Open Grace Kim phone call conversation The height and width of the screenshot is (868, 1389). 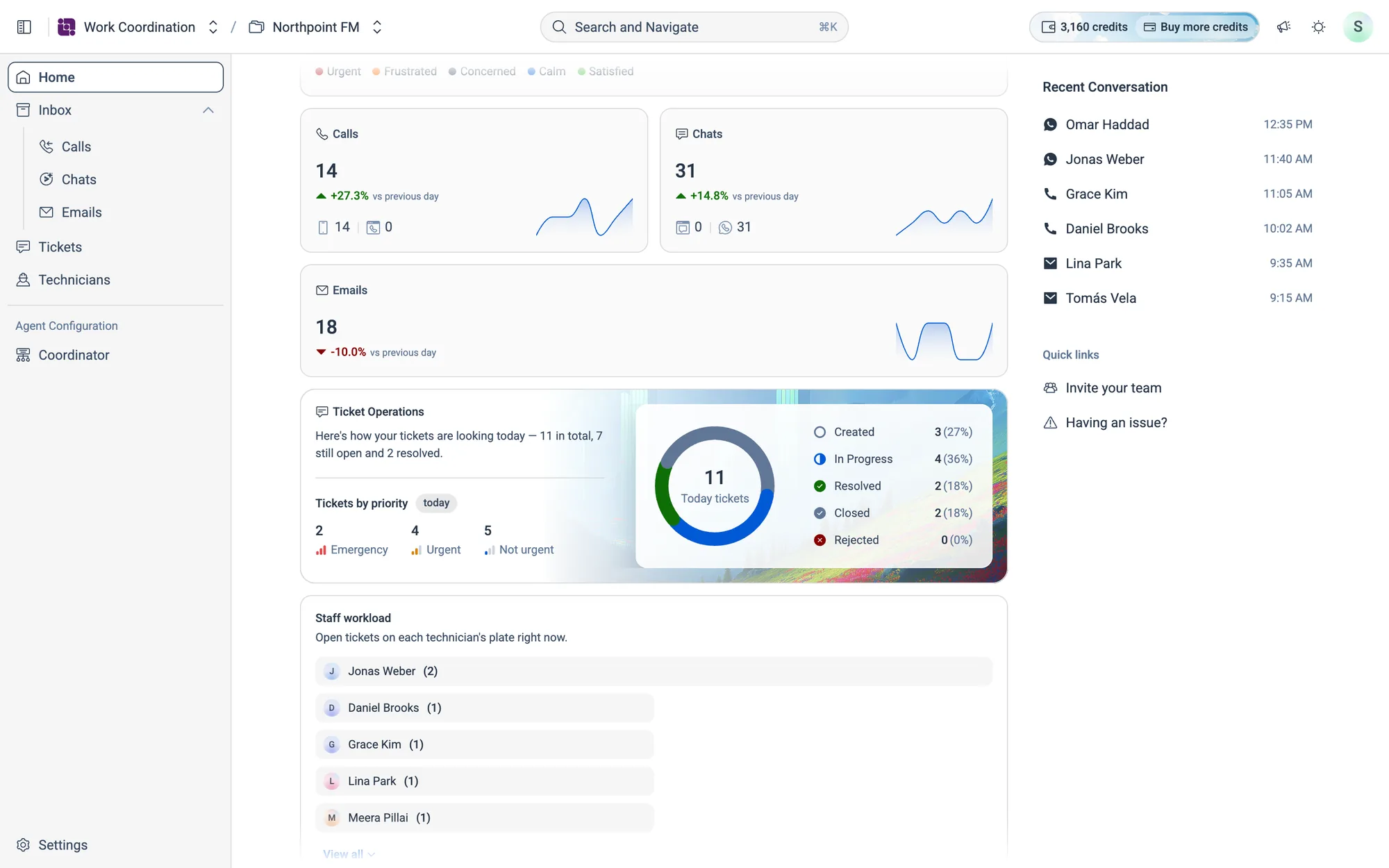(1177, 194)
